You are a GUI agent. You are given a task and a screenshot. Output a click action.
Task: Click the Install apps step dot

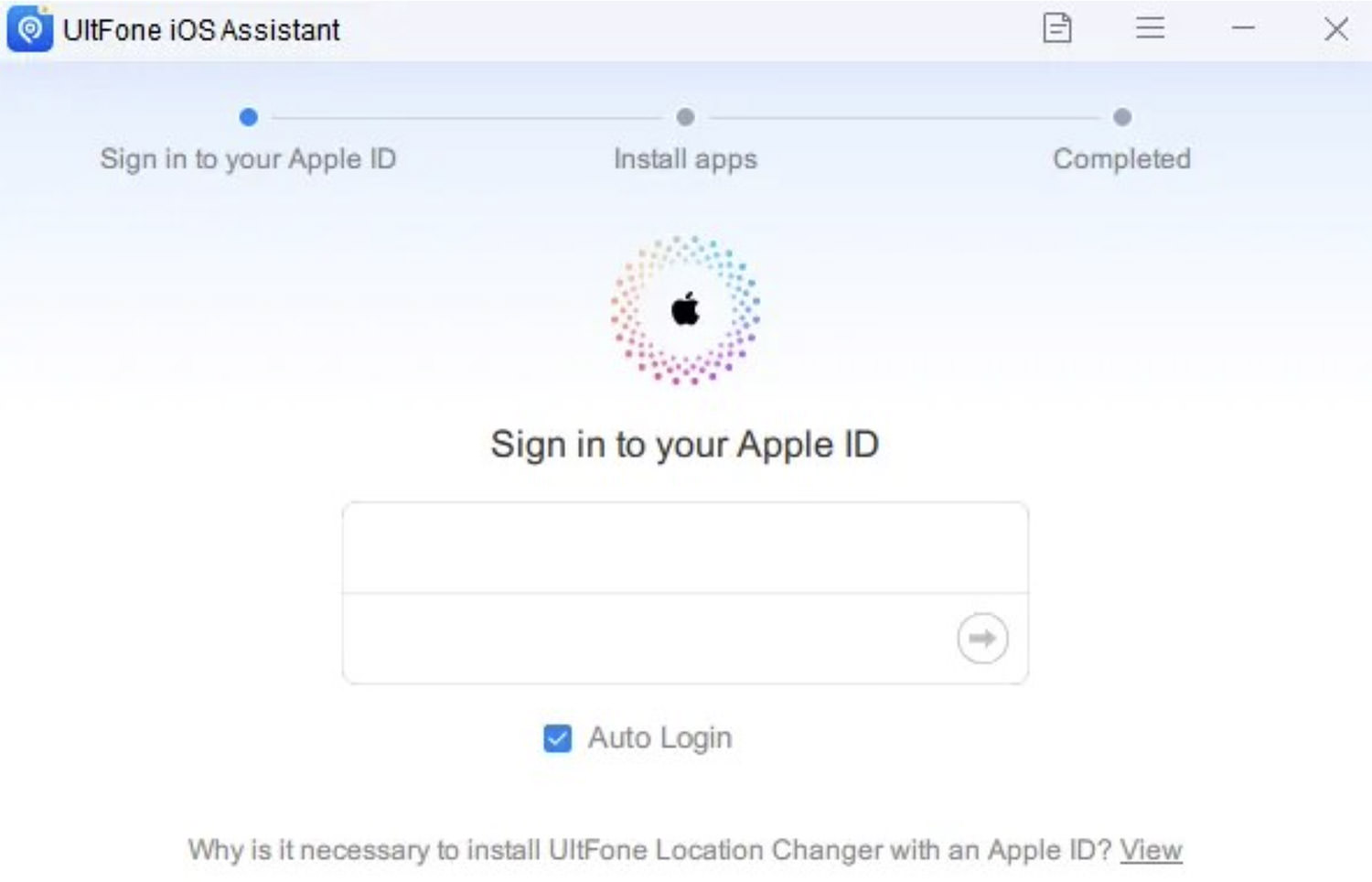click(x=685, y=117)
